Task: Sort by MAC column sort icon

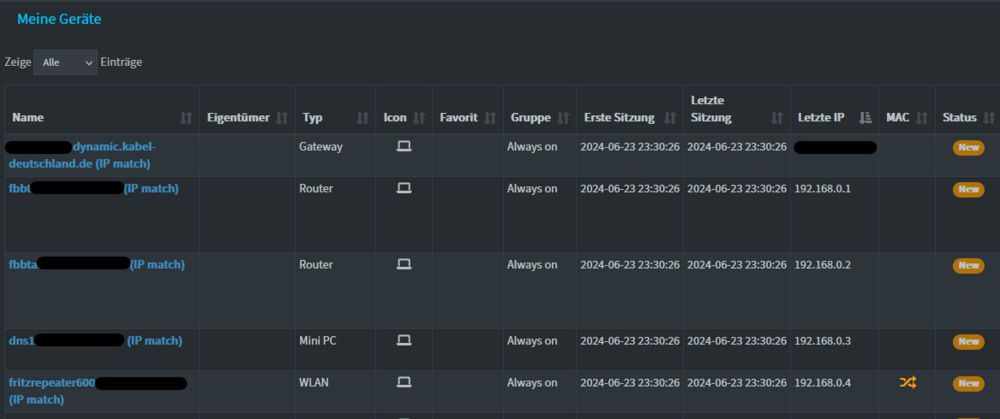Action: pyautogui.click(x=922, y=118)
